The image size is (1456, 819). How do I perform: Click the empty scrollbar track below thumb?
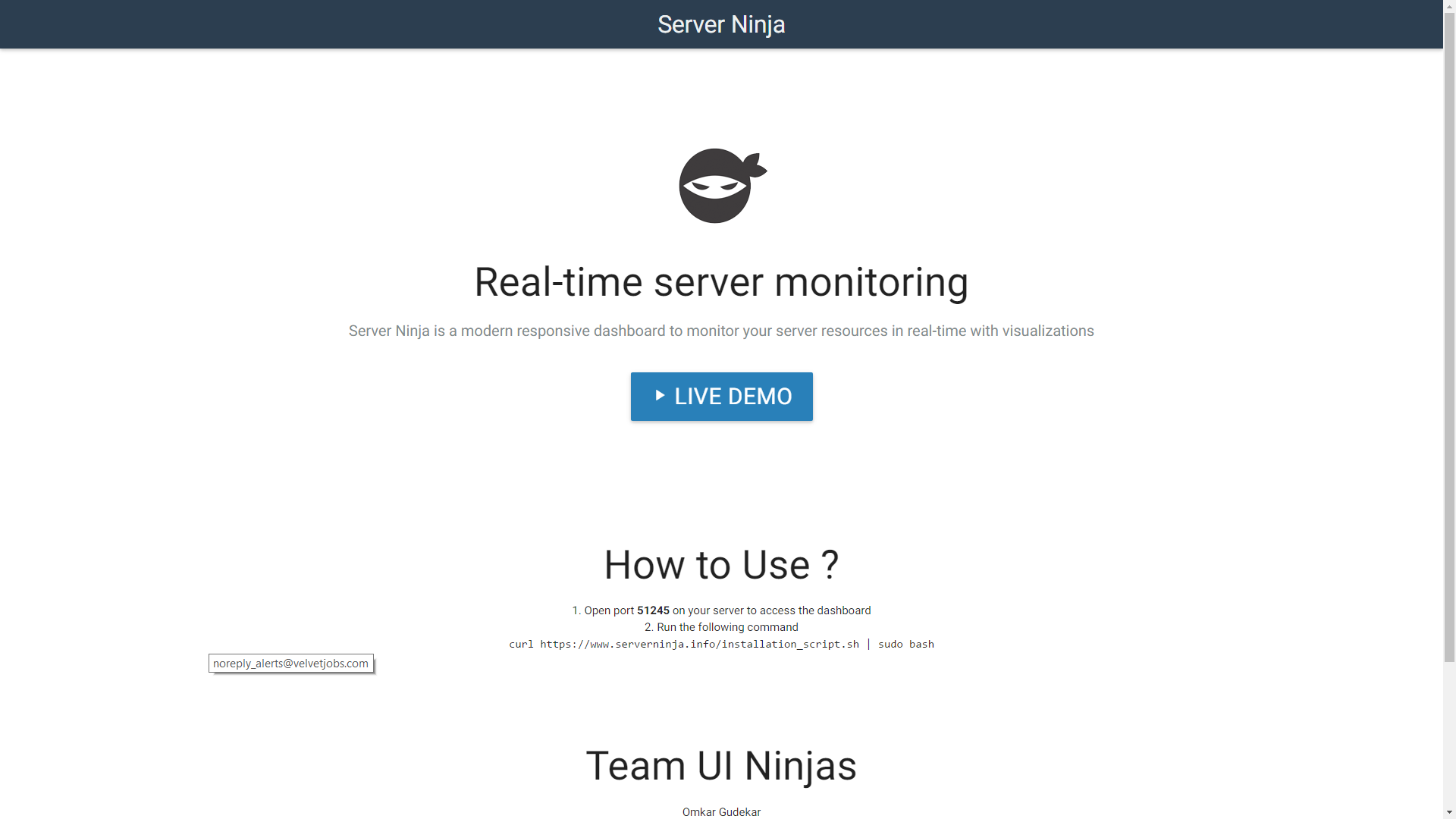[x=1449, y=736]
